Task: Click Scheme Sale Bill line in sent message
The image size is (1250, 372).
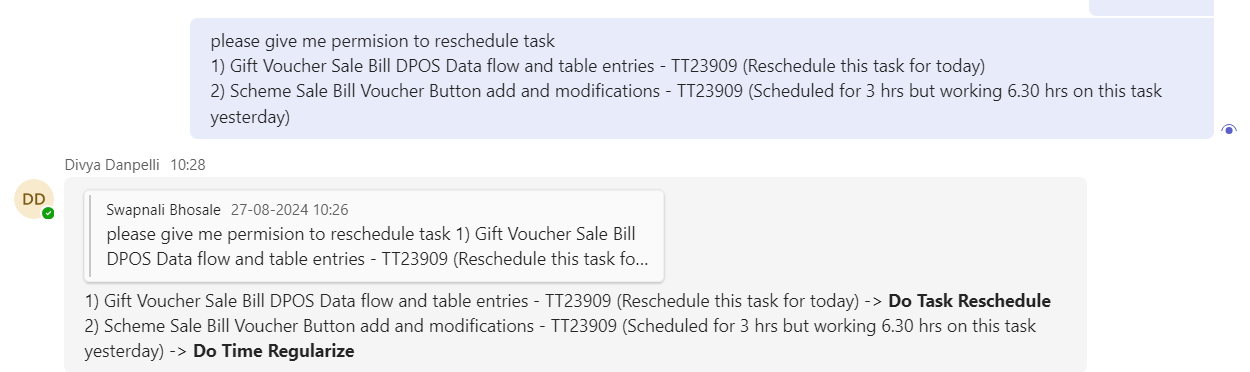Action: point(686,91)
